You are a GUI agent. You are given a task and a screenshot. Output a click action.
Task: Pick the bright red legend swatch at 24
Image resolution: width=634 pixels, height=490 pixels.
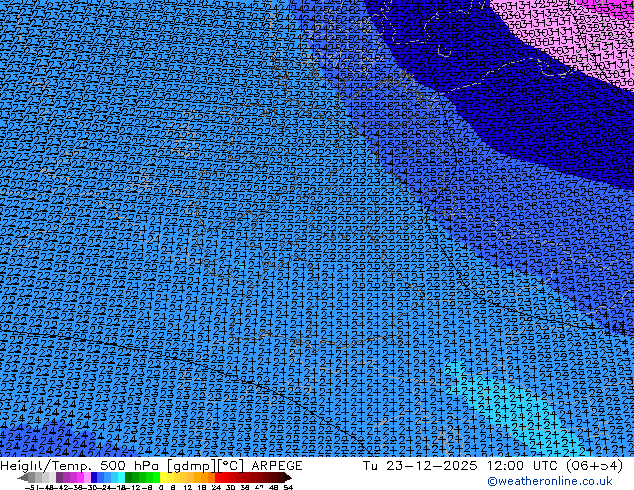(218, 478)
